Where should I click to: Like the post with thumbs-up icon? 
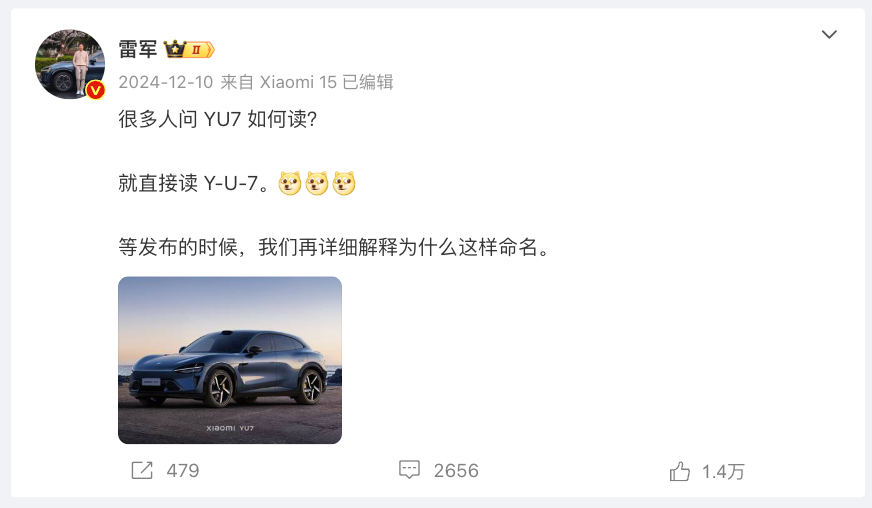[680, 471]
